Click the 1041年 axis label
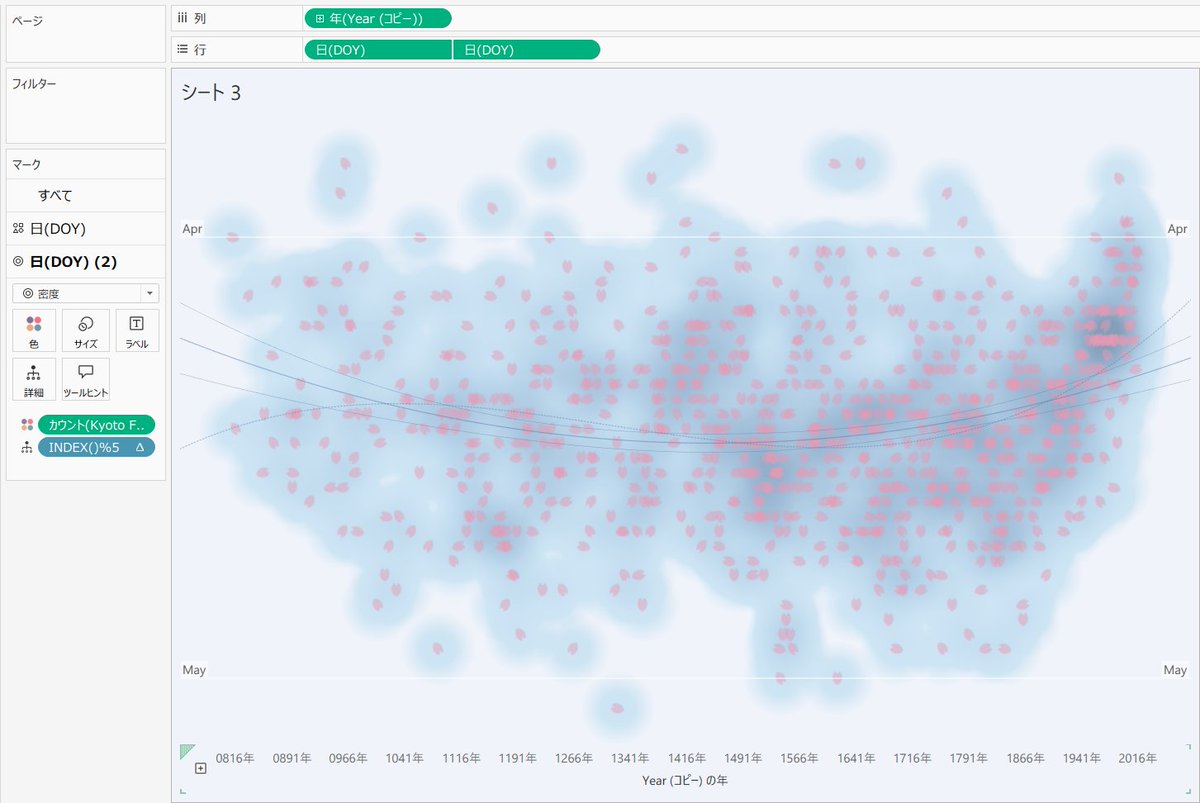1200x803 pixels. point(405,758)
